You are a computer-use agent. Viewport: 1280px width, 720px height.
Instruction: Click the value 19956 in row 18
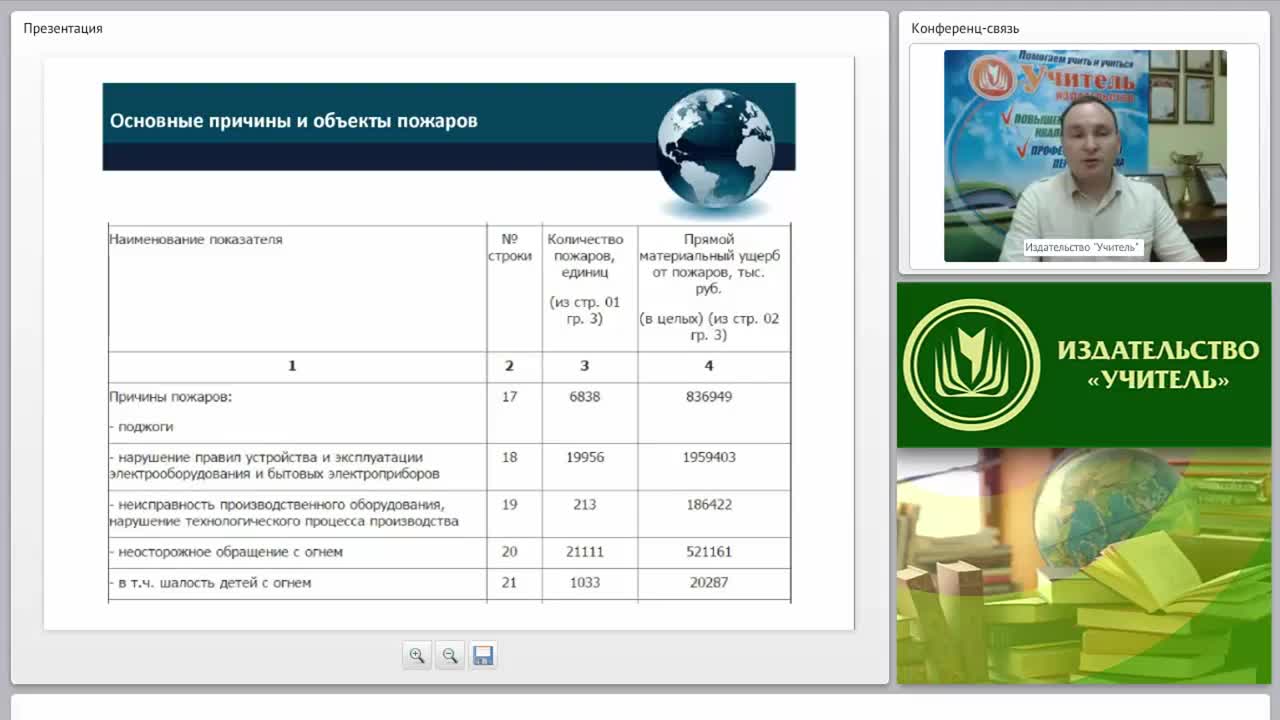pos(585,458)
